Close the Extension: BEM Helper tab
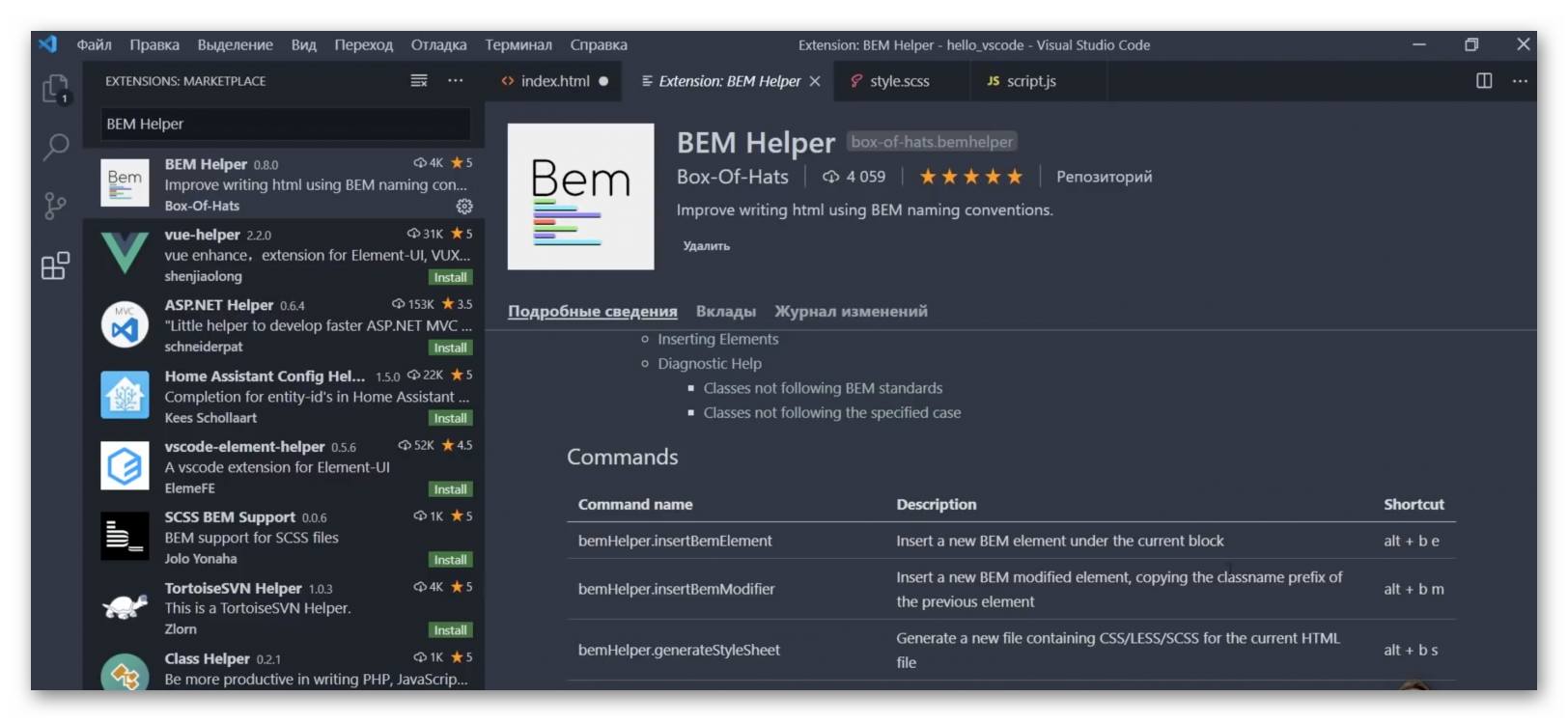The width and height of the screenshot is (1568, 724). tap(815, 81)
